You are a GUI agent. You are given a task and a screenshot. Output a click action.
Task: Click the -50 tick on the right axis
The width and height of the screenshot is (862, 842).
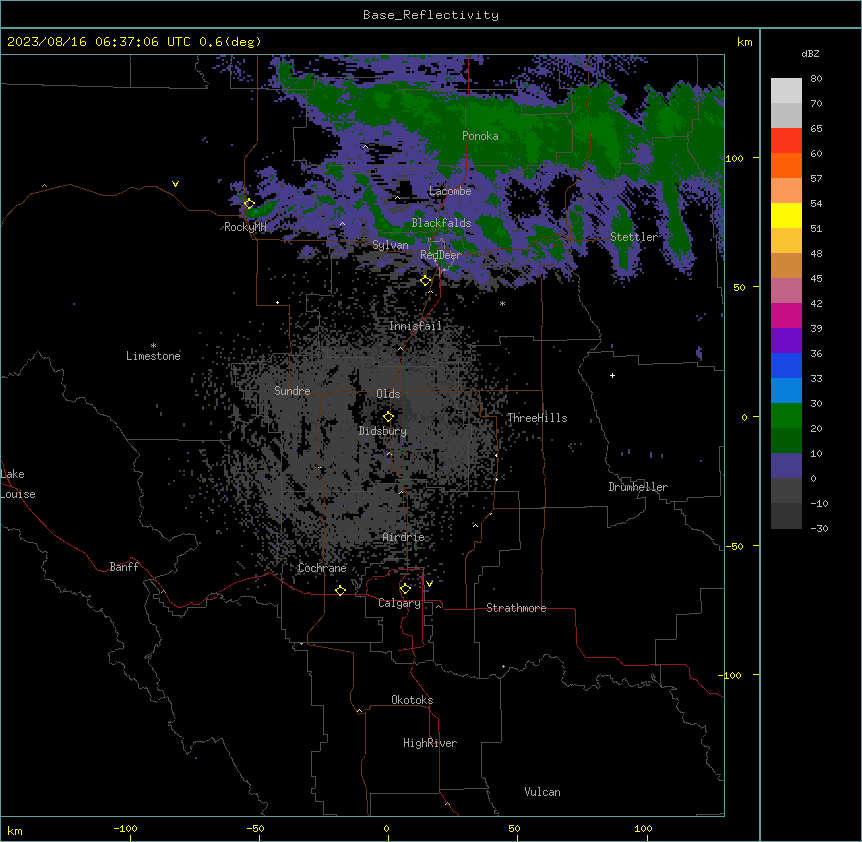(x=734, y=546)
